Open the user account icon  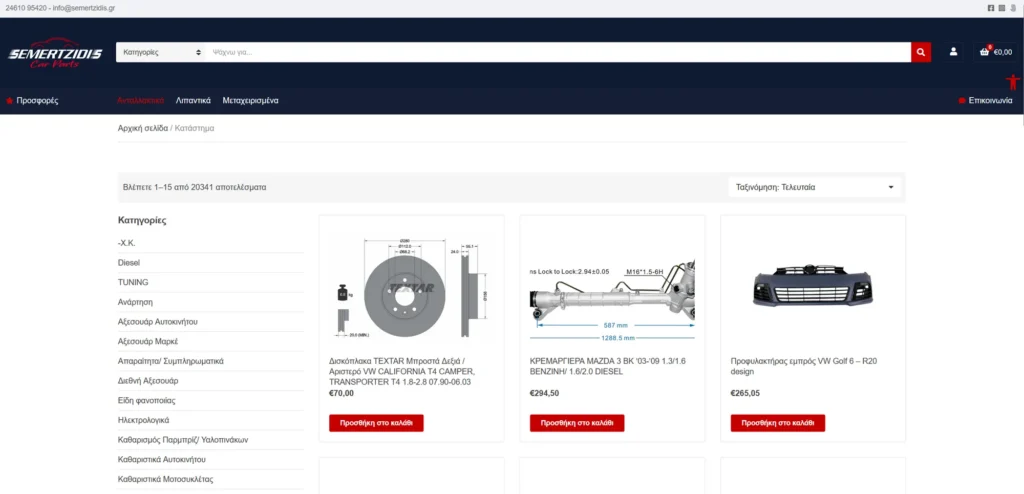pos(953,52)
